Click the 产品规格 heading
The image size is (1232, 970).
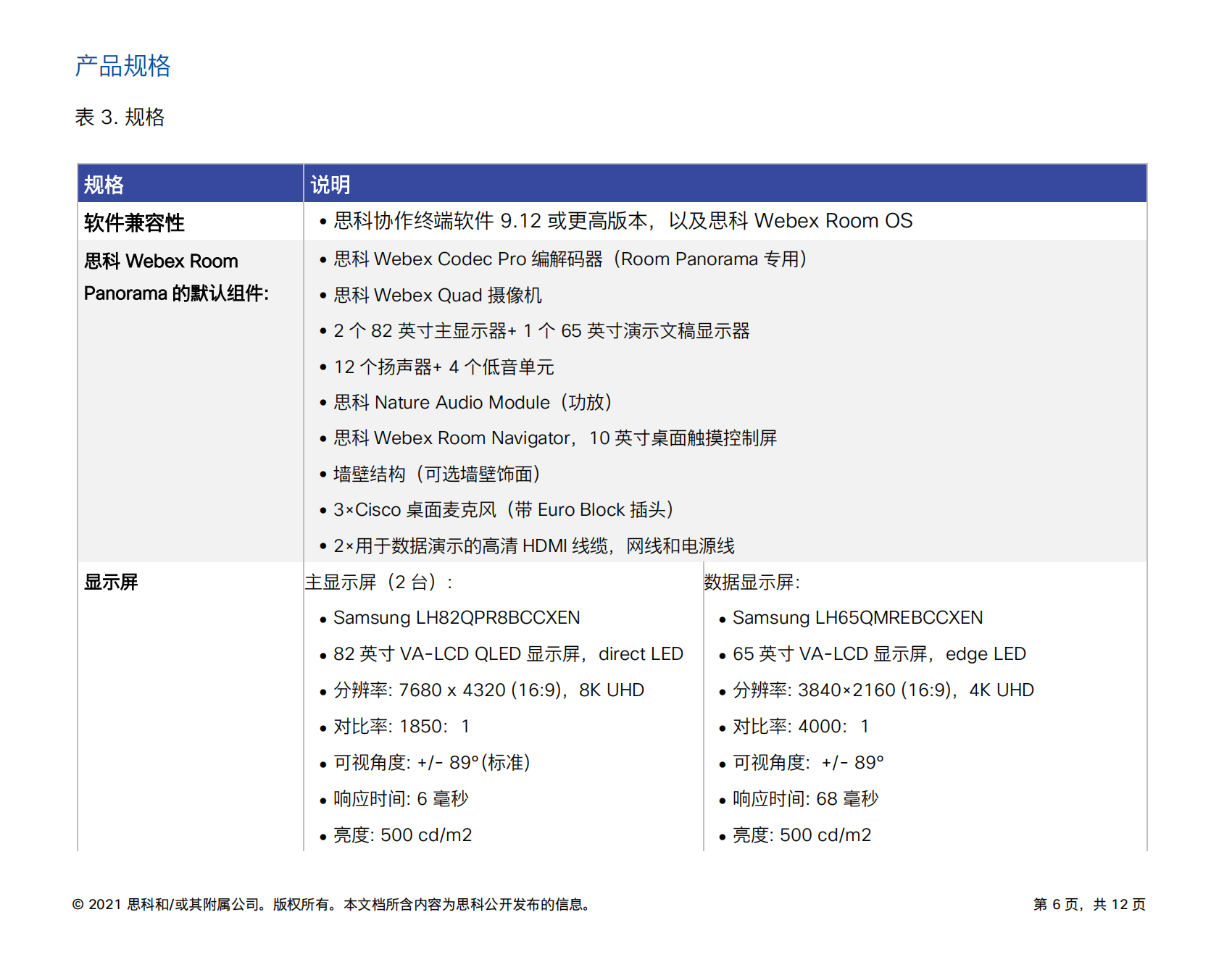coord(123,66)
